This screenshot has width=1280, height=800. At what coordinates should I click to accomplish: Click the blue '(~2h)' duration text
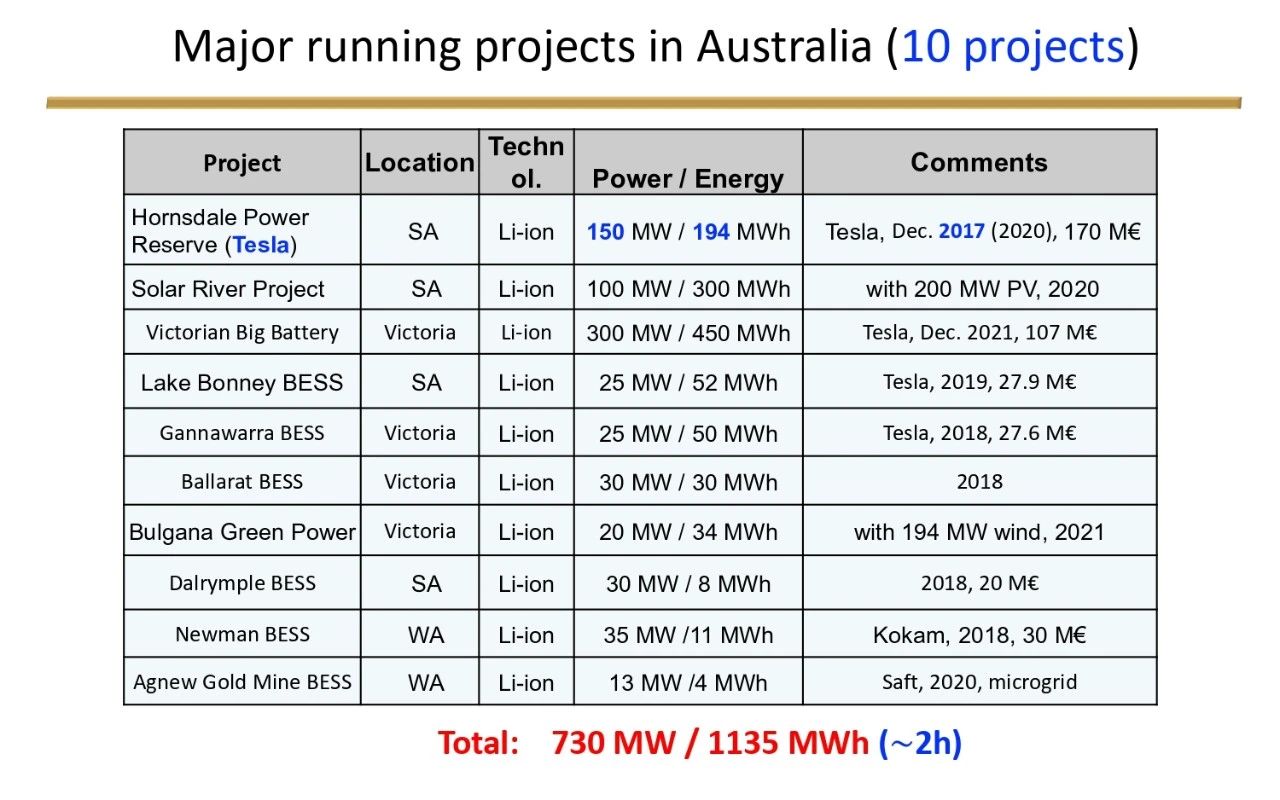[920, 743]
